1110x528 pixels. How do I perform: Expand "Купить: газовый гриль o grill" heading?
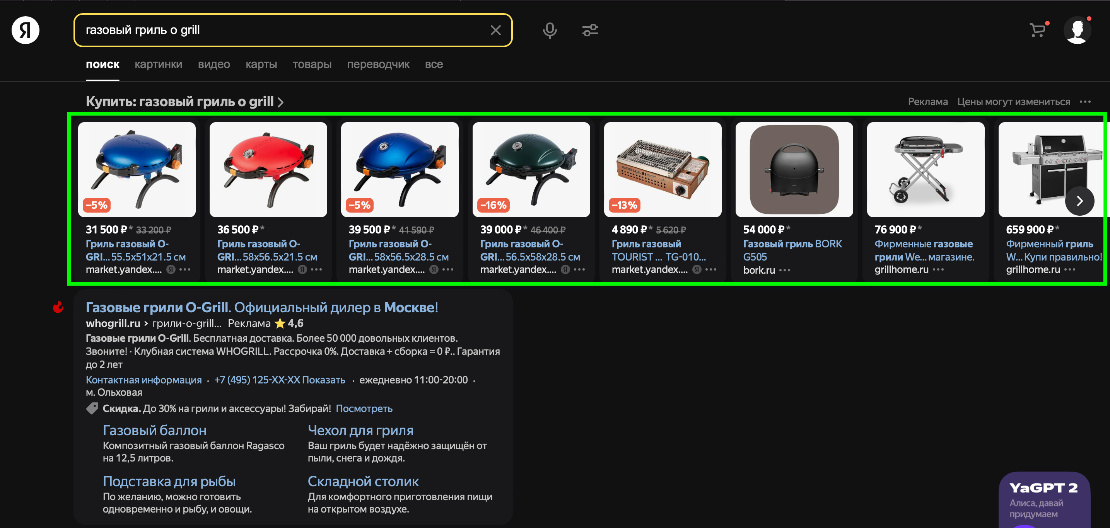pos(185,102)
